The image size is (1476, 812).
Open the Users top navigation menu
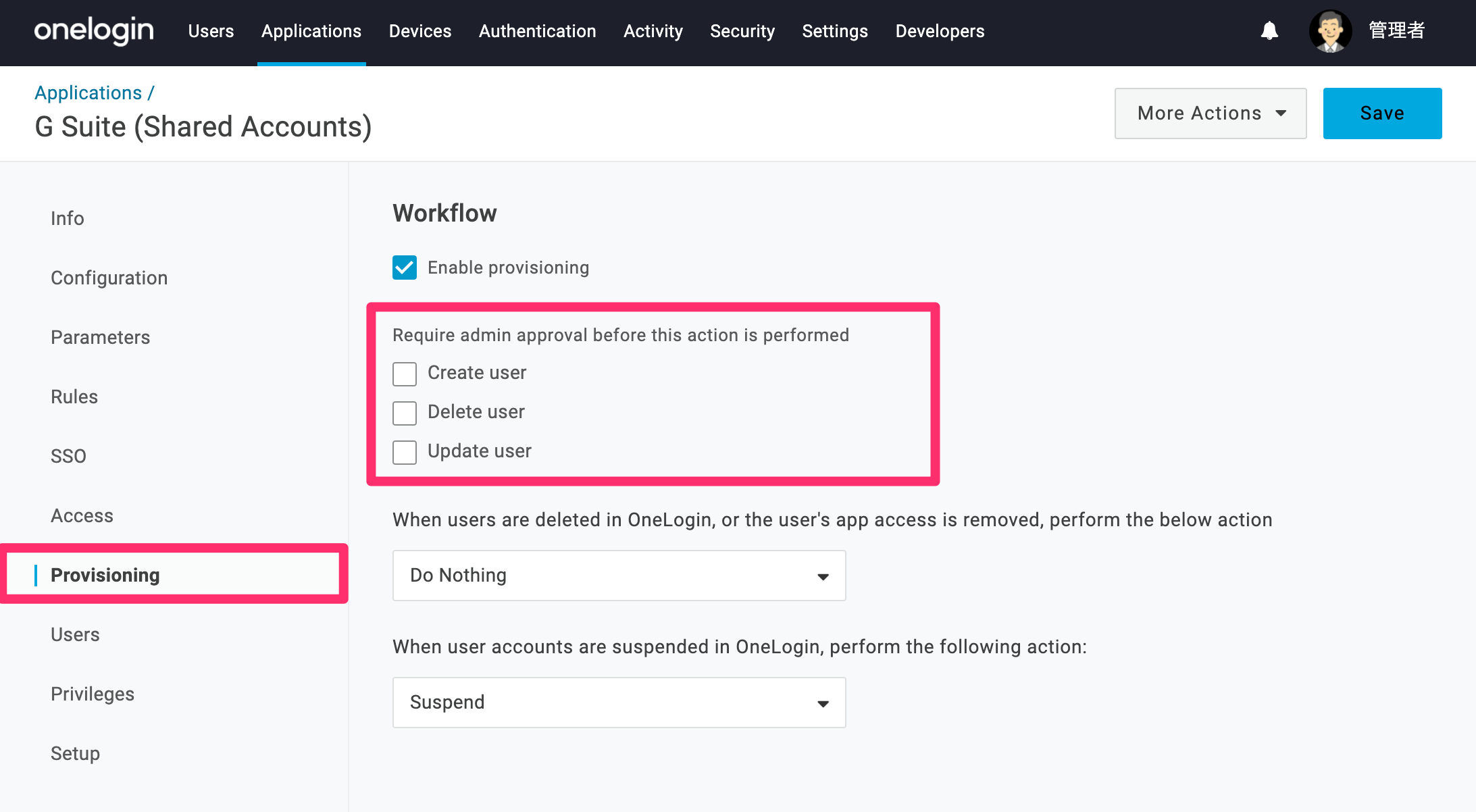(211, 31)
